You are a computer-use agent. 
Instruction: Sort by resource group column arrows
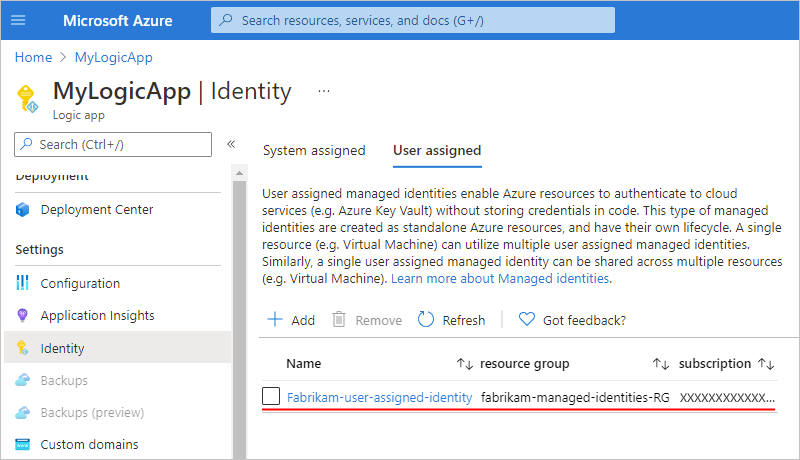coord(660,364)
